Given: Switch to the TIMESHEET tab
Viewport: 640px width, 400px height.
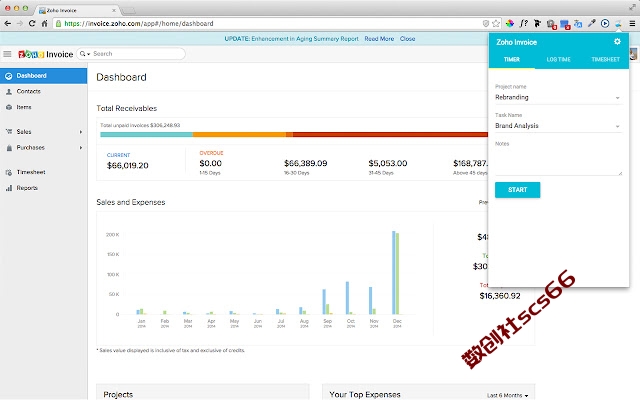Looking at the screenshot, I should [x=605, y=60].
